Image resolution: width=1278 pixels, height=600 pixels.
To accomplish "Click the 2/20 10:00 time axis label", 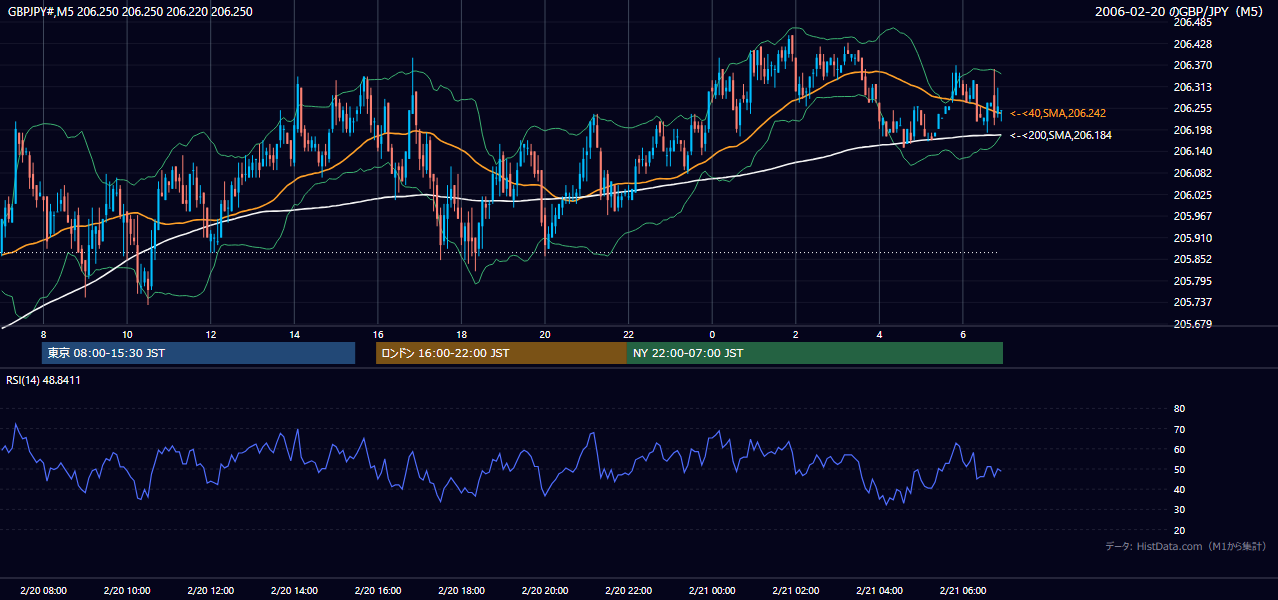I will coord(127,591).
